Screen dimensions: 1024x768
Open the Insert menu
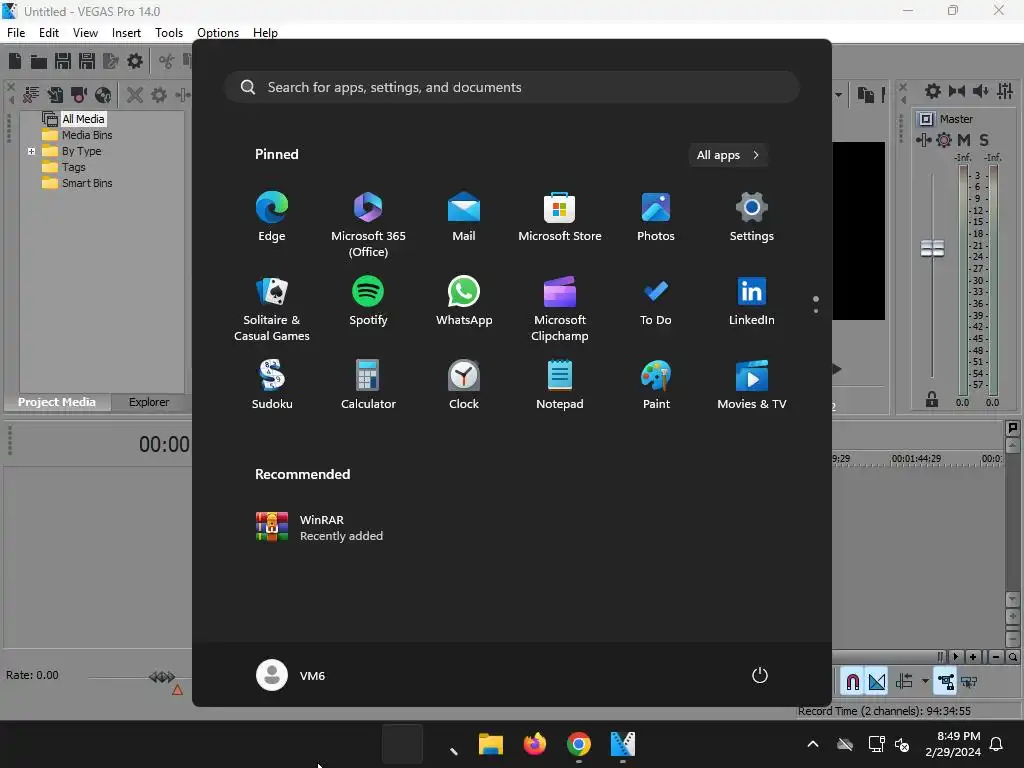tap(126, 33)
